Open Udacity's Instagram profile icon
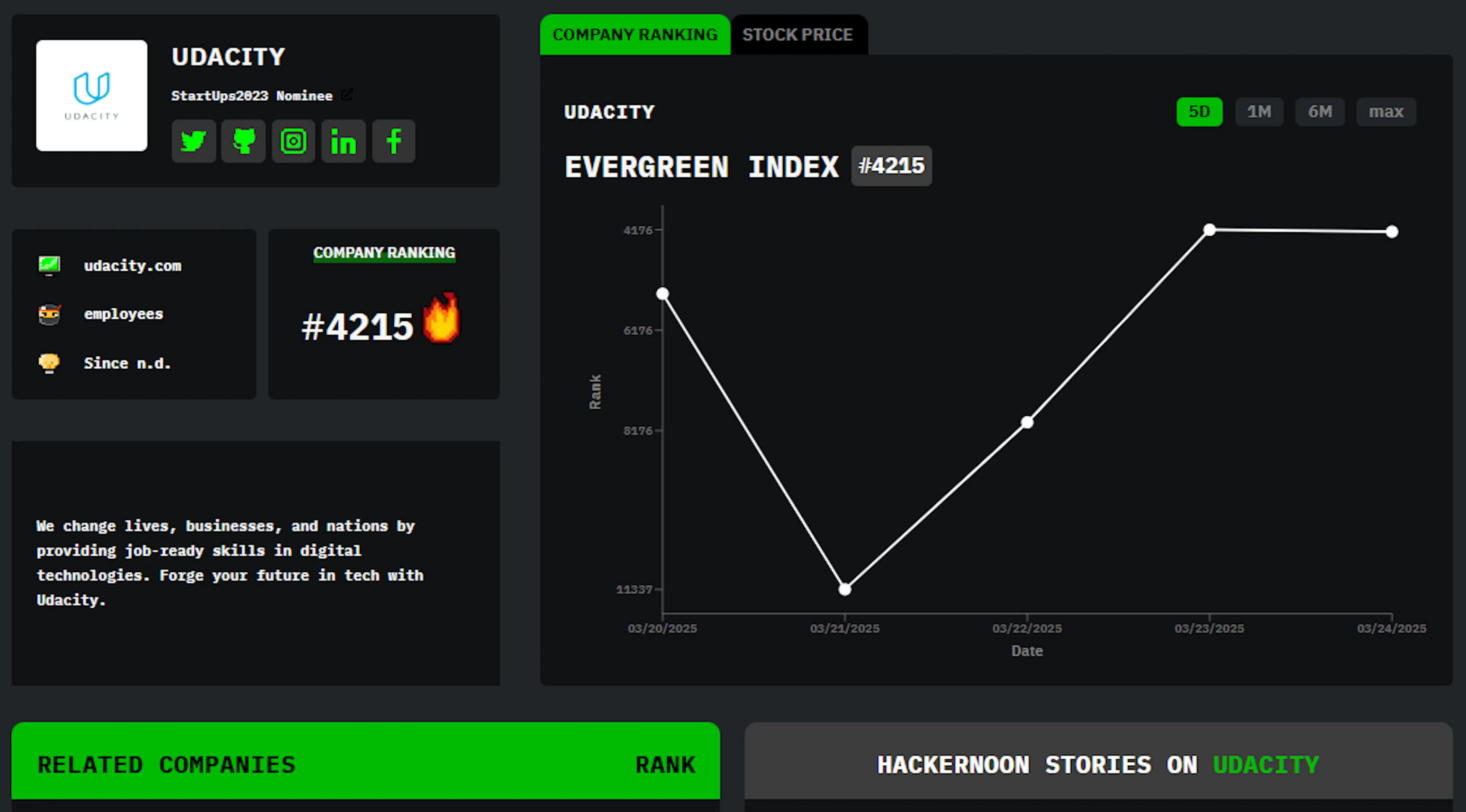The image size is (1466, 812). click(294, 141)
